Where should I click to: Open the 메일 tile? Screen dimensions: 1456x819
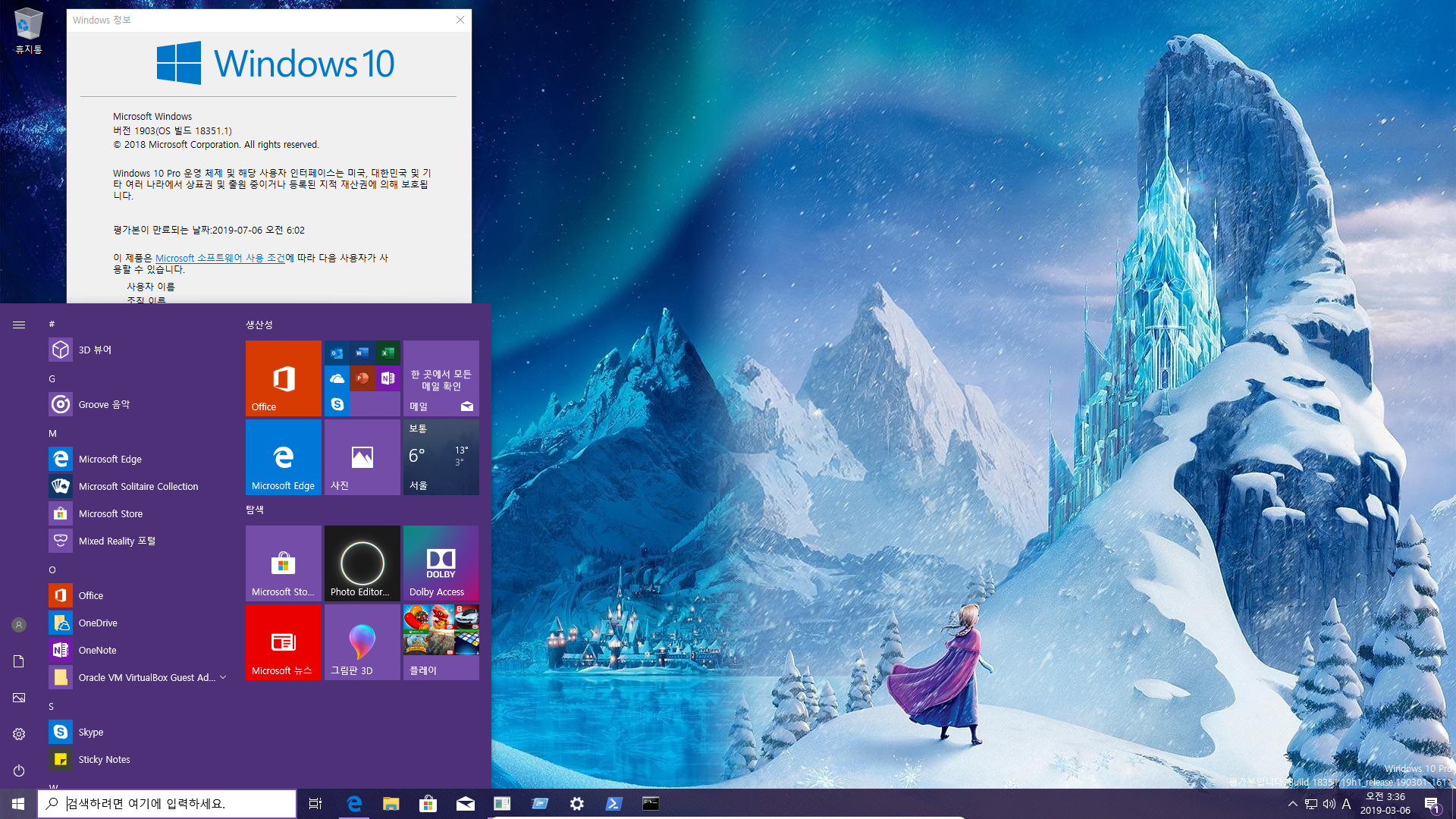click(441, 378)
